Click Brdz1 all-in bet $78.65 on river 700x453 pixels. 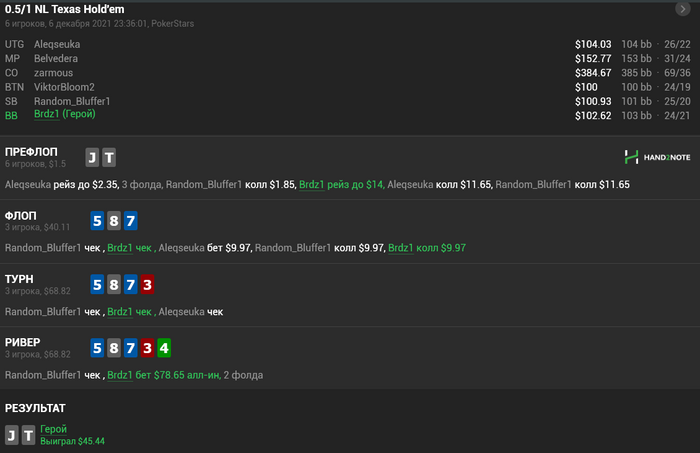pyautogui.click(x=164, y=375)
